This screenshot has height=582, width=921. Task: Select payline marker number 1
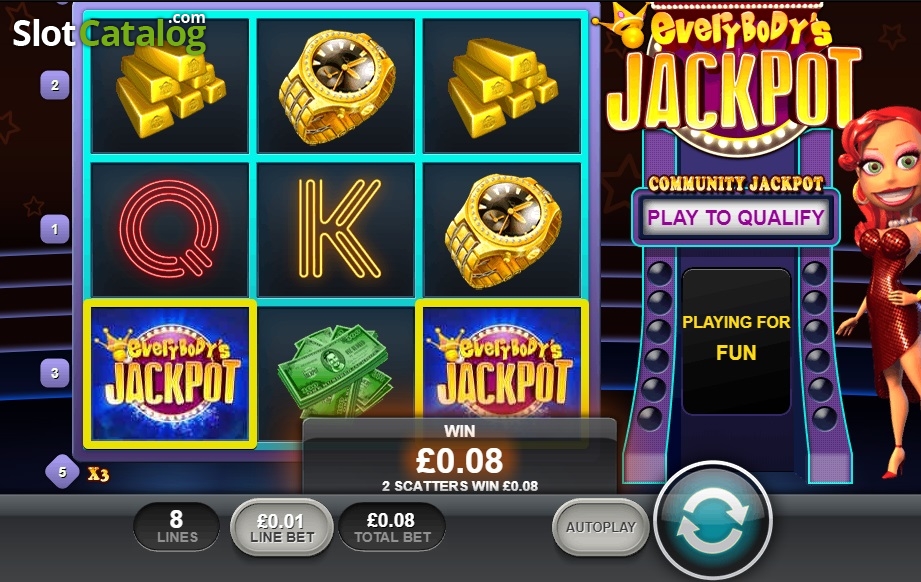pyautogui.click(x=55, y=229)
